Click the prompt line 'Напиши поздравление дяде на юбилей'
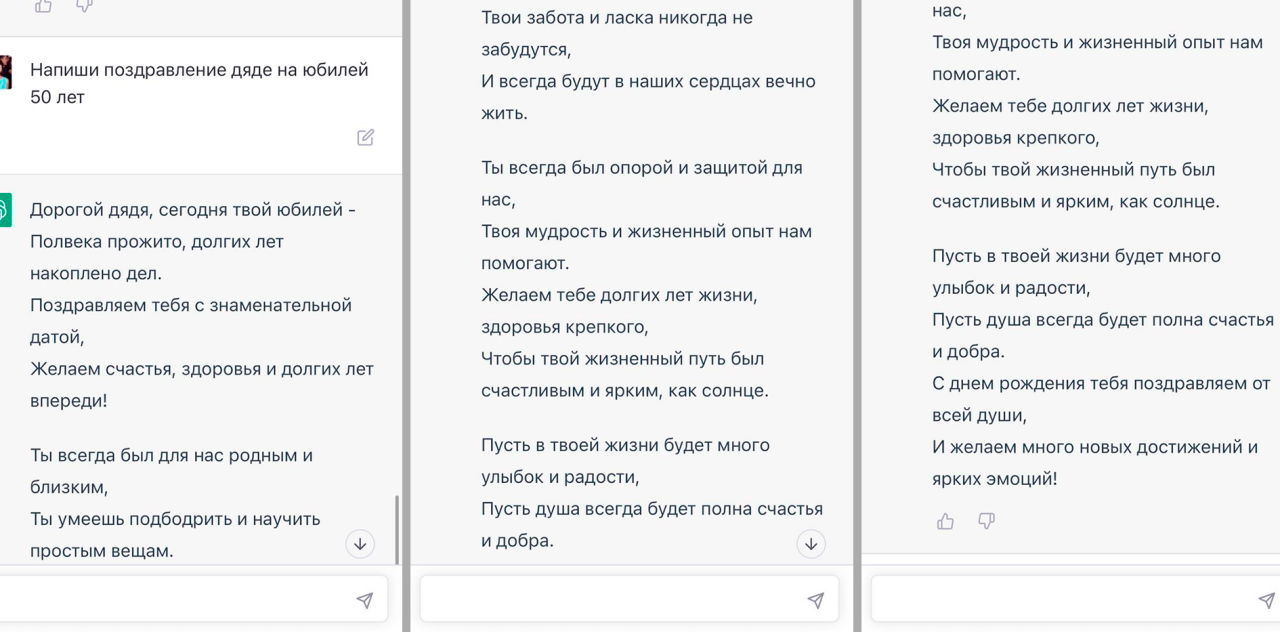This screenshot has height=632, width=1280. point(199,70)
